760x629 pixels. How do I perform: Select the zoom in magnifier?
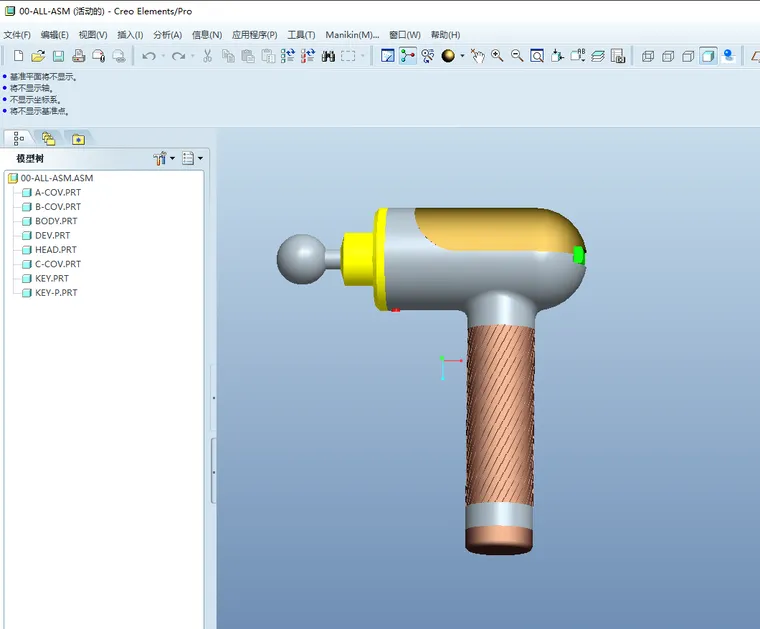497,56
